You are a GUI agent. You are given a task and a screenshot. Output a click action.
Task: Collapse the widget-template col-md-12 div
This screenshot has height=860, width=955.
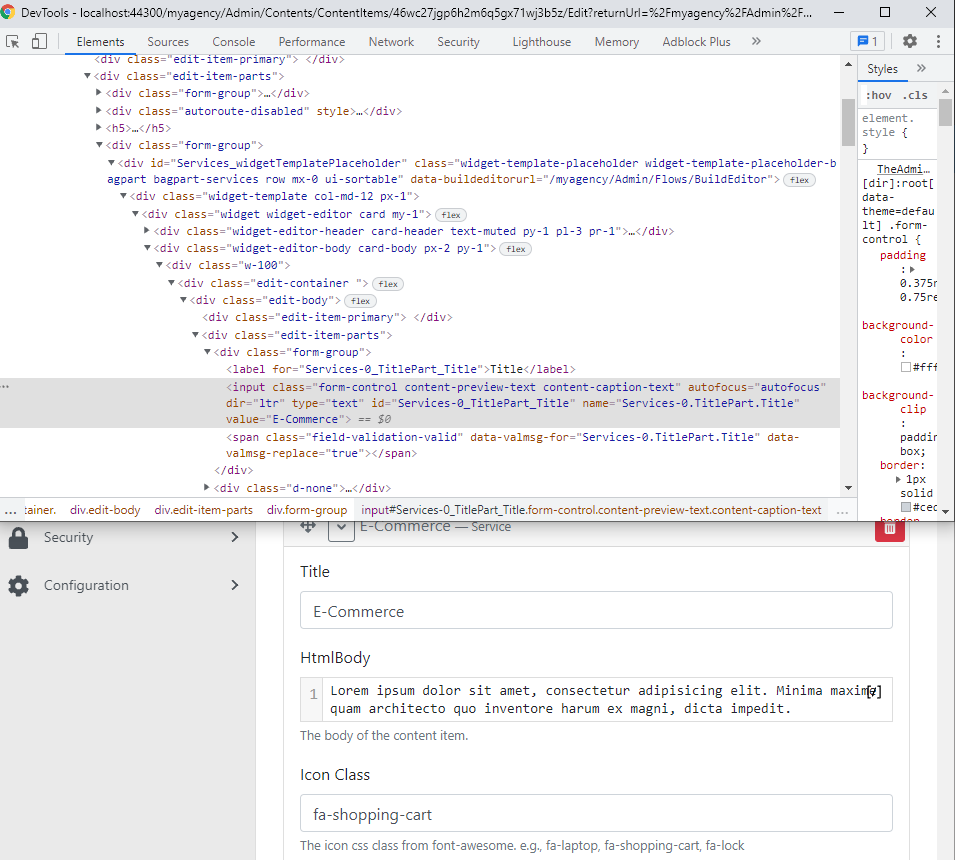pos(123,196)
